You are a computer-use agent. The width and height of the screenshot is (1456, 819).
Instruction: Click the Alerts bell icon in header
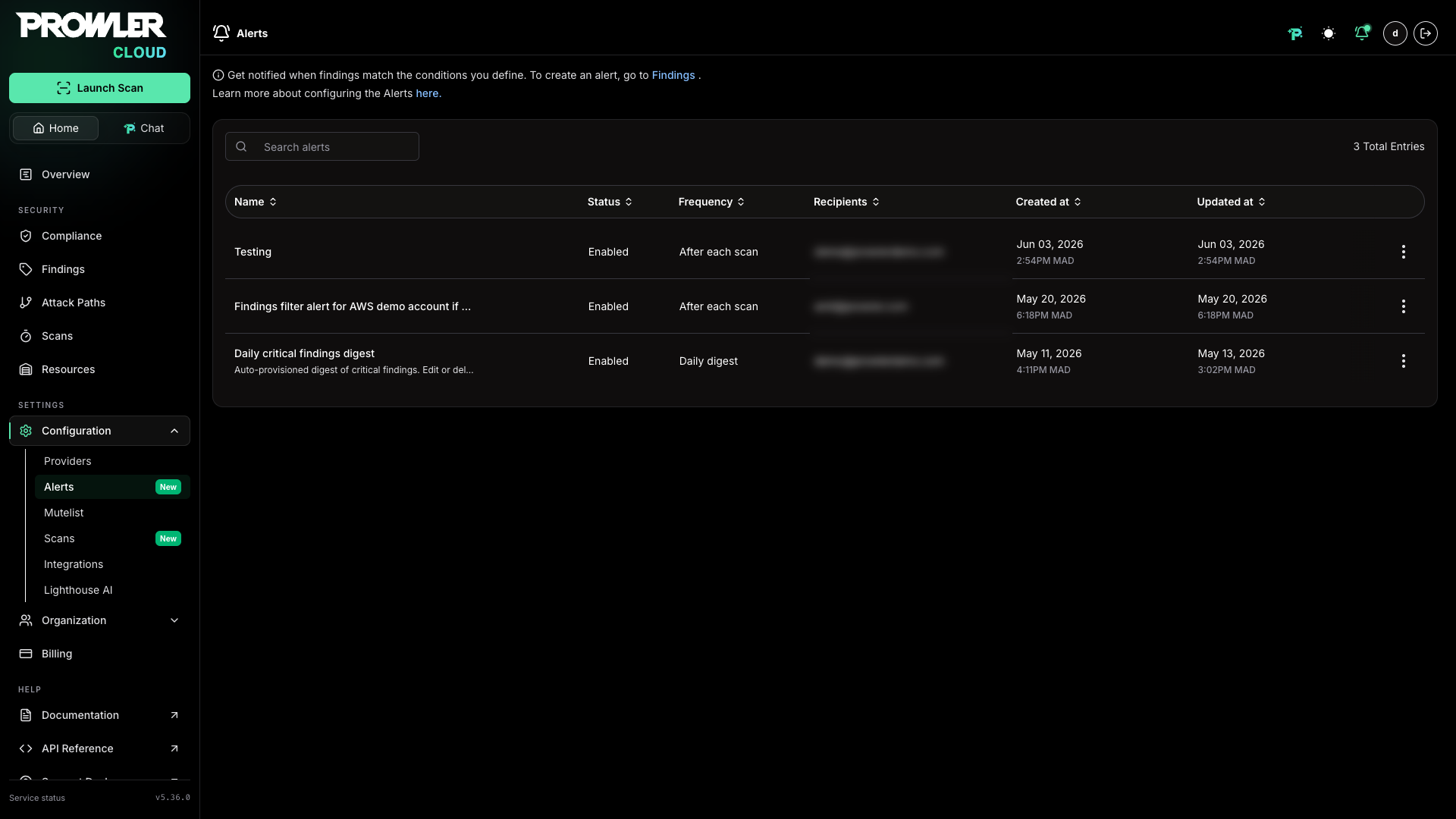221,33
